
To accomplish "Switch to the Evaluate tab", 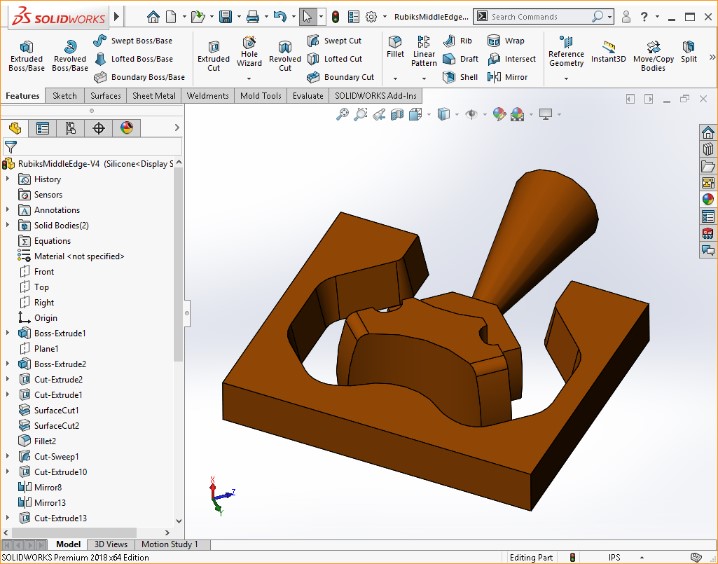I will (x=308, y=96).
